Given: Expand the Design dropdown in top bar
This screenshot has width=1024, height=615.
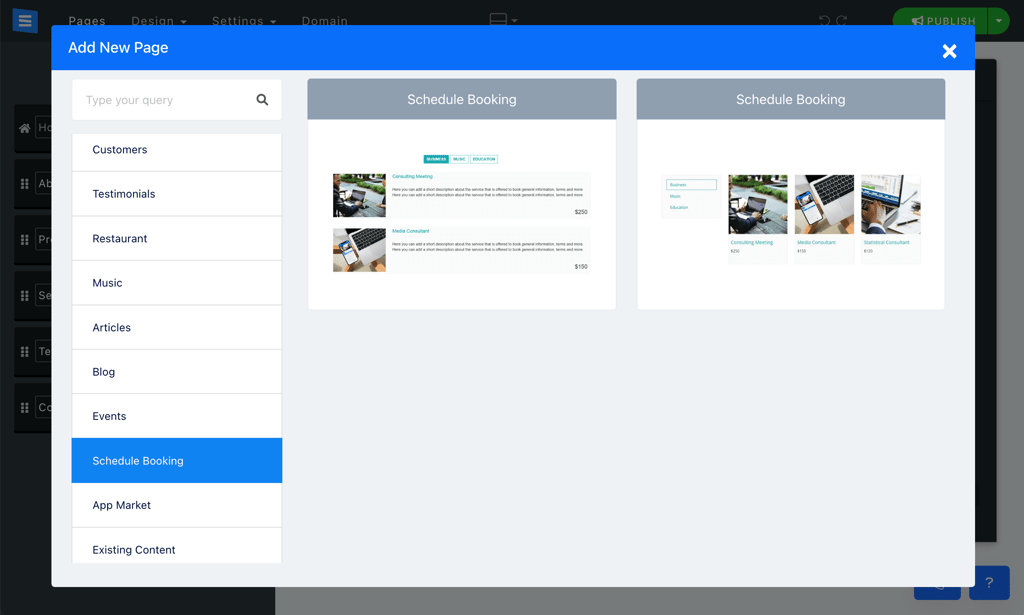Looking at the screenshot, I should pos(159,21).
